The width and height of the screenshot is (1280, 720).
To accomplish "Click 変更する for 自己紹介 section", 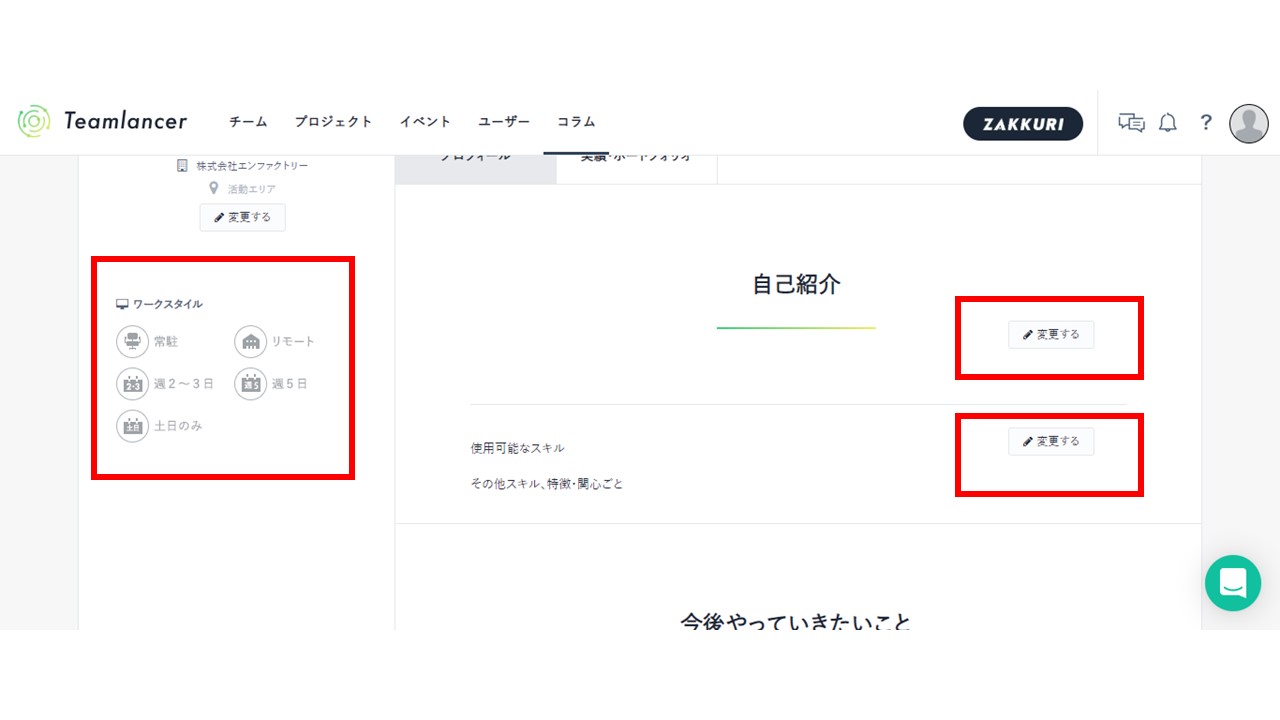I will (x=1051, y=335).
